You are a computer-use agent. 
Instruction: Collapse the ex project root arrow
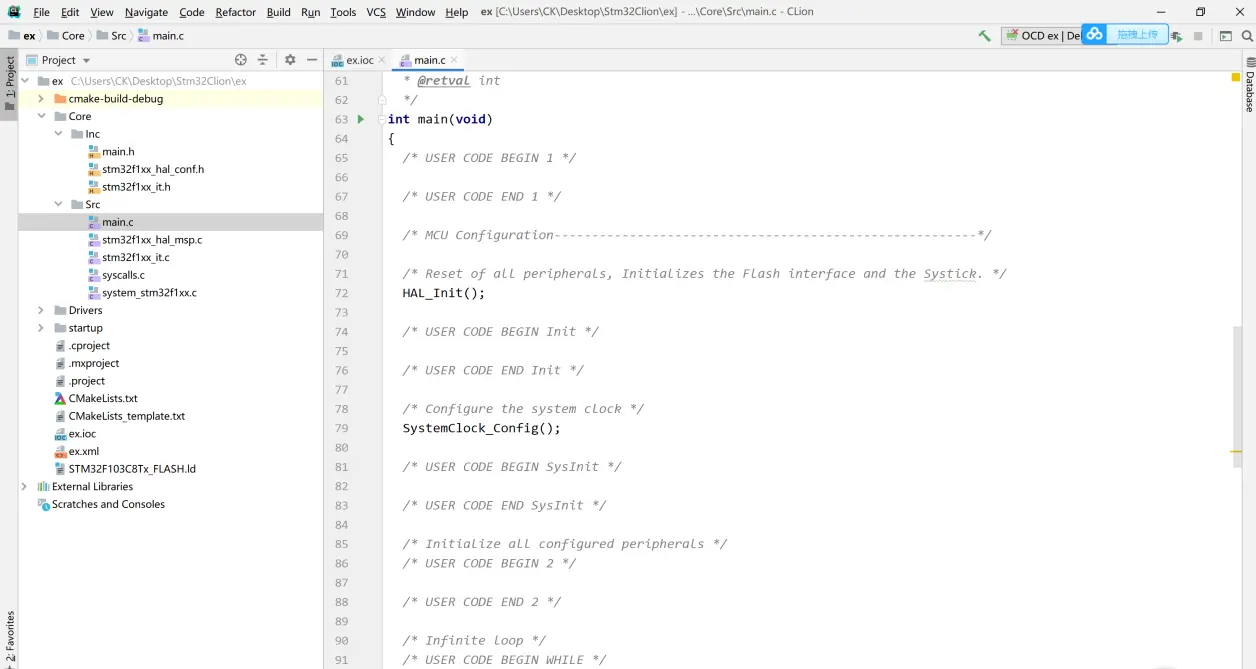pos(25,81)
